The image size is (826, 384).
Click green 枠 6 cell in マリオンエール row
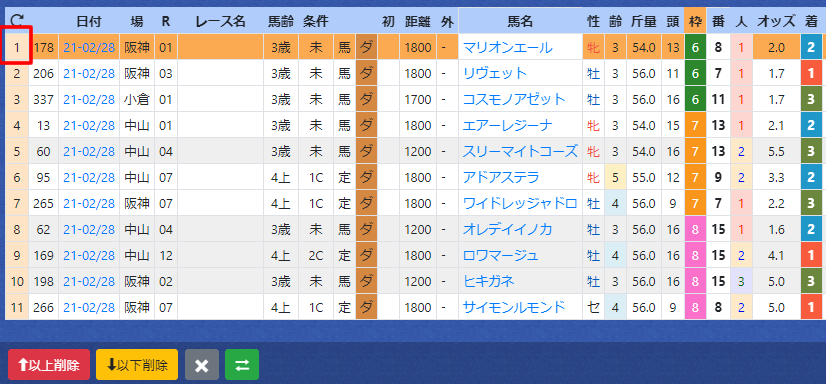(x=695, y=48)
